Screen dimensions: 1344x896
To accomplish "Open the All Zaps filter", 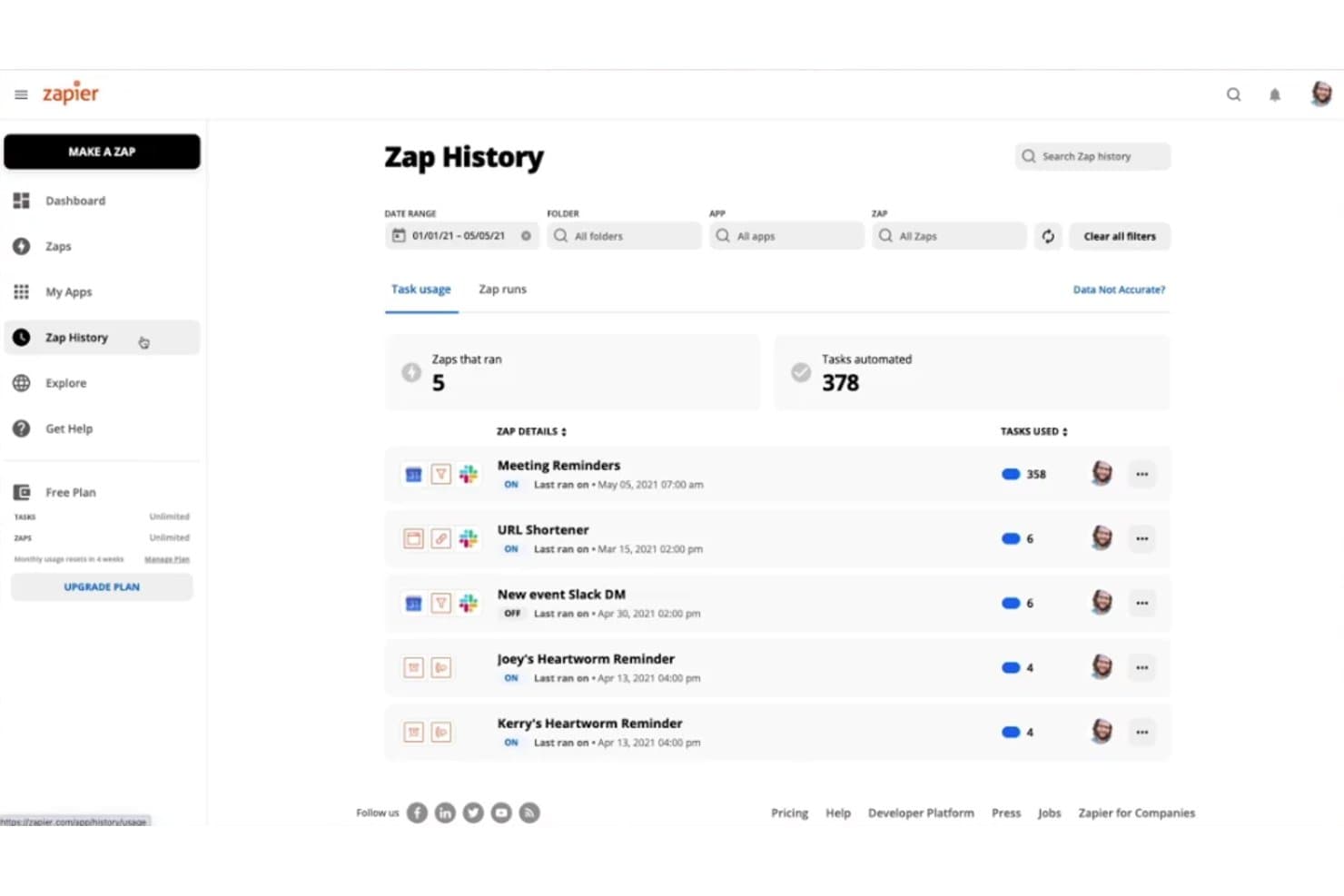I will 949,236.
